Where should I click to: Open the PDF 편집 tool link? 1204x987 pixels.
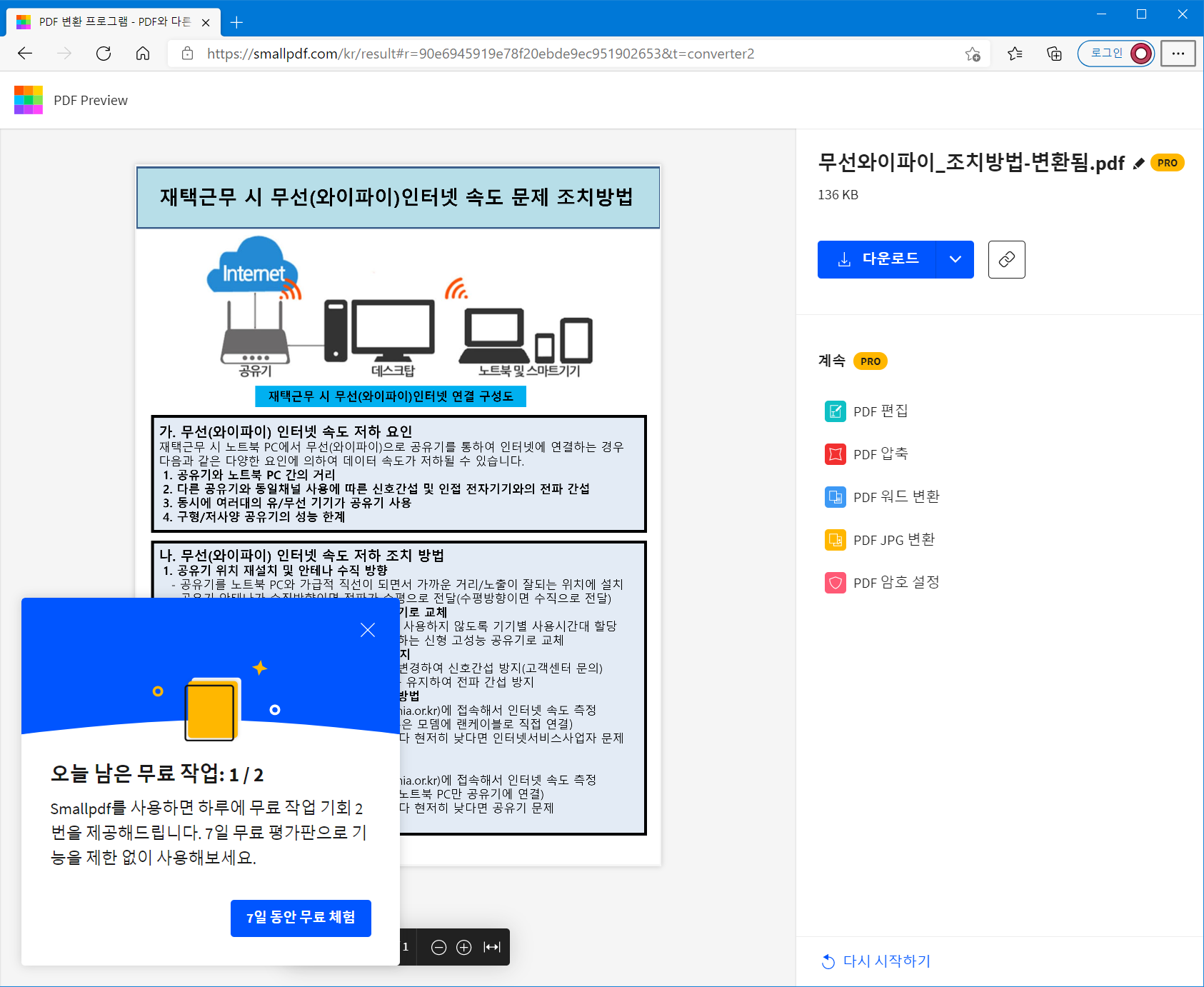881,411
